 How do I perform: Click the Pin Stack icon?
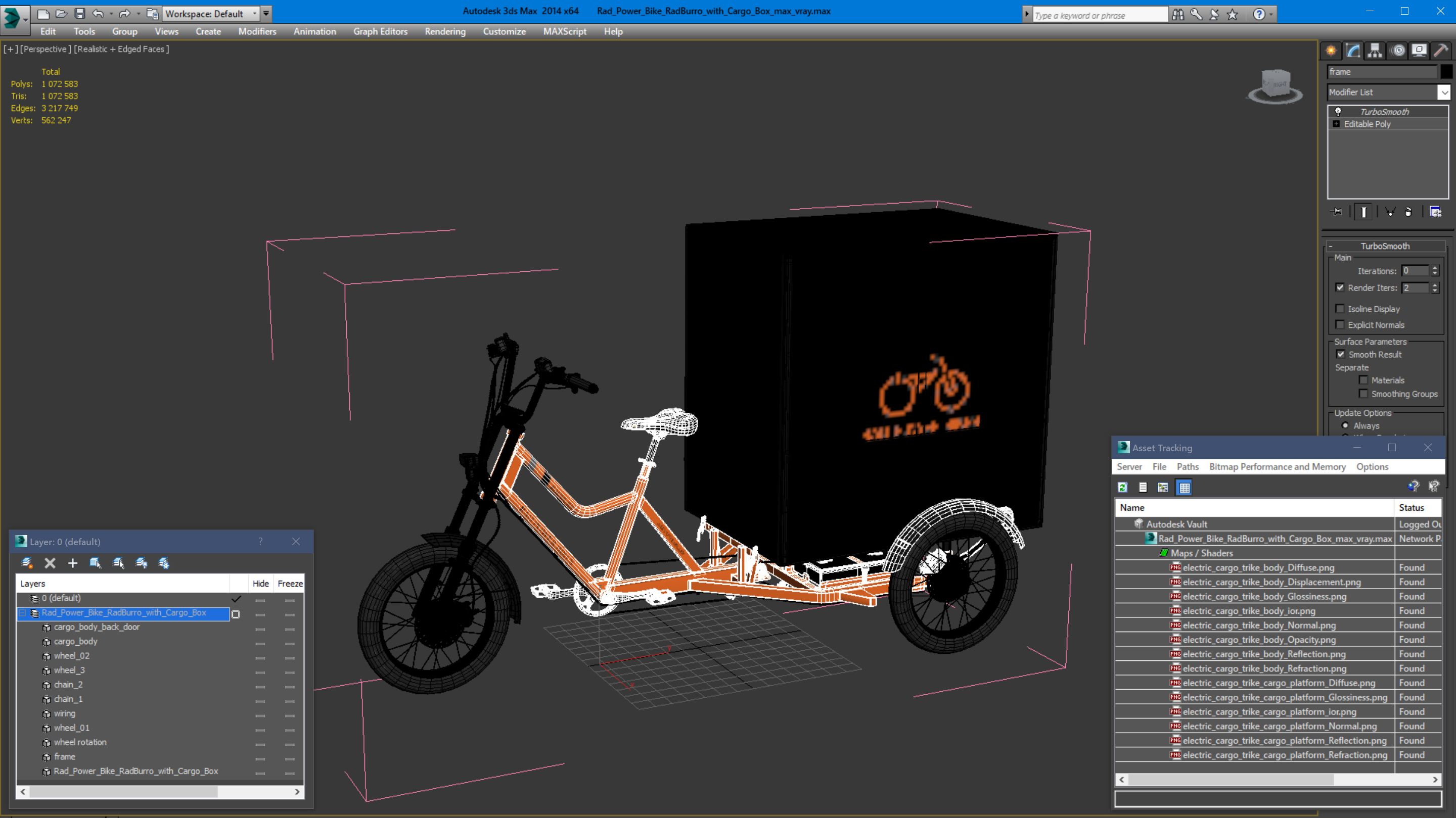pos(1337,212)
